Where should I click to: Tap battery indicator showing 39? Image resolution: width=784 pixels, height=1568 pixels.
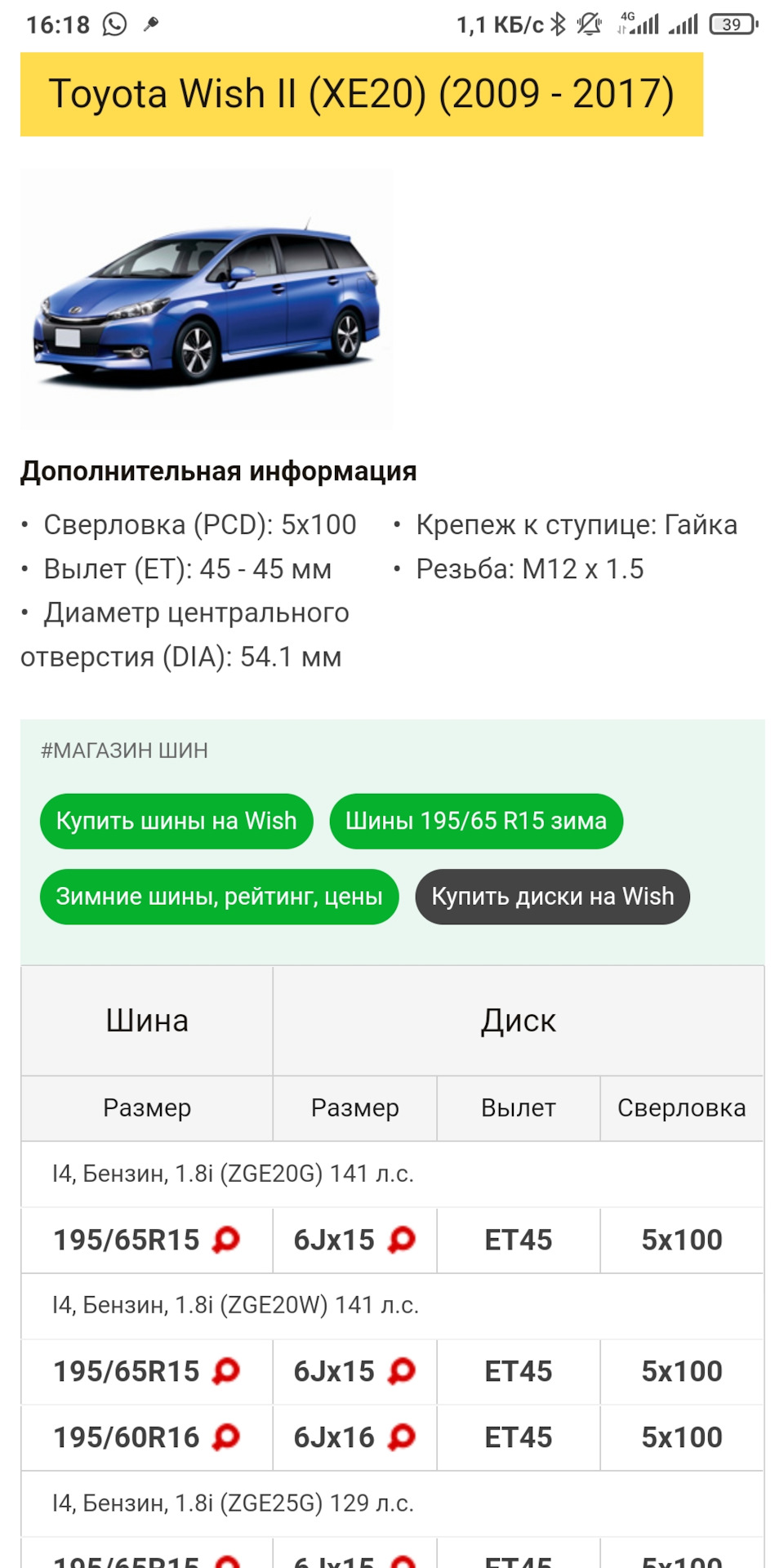click(x=733, y=24)
